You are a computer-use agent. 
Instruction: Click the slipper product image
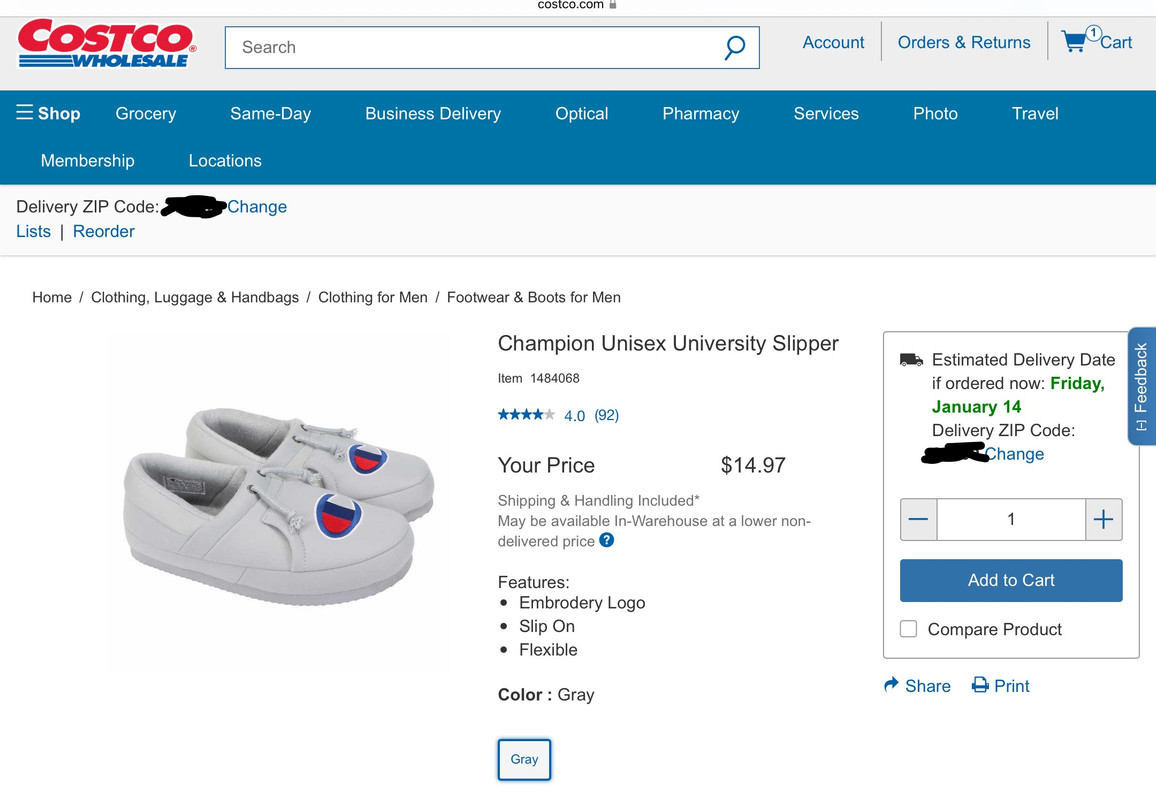pos(278,500)
